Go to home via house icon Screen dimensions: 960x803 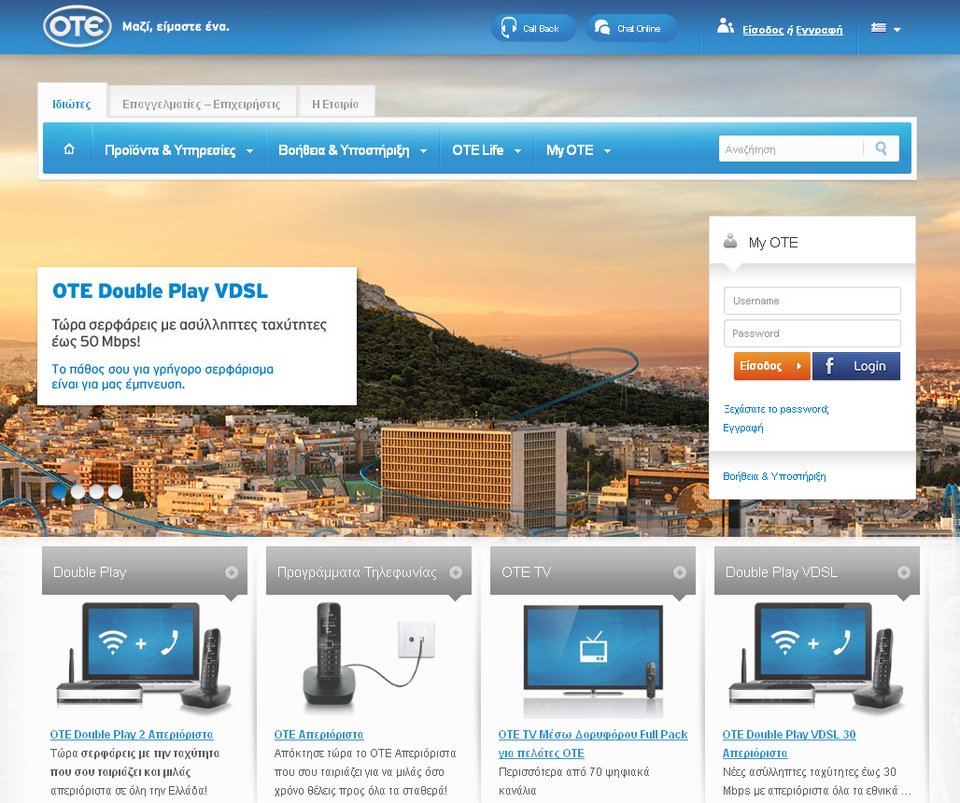69,149
